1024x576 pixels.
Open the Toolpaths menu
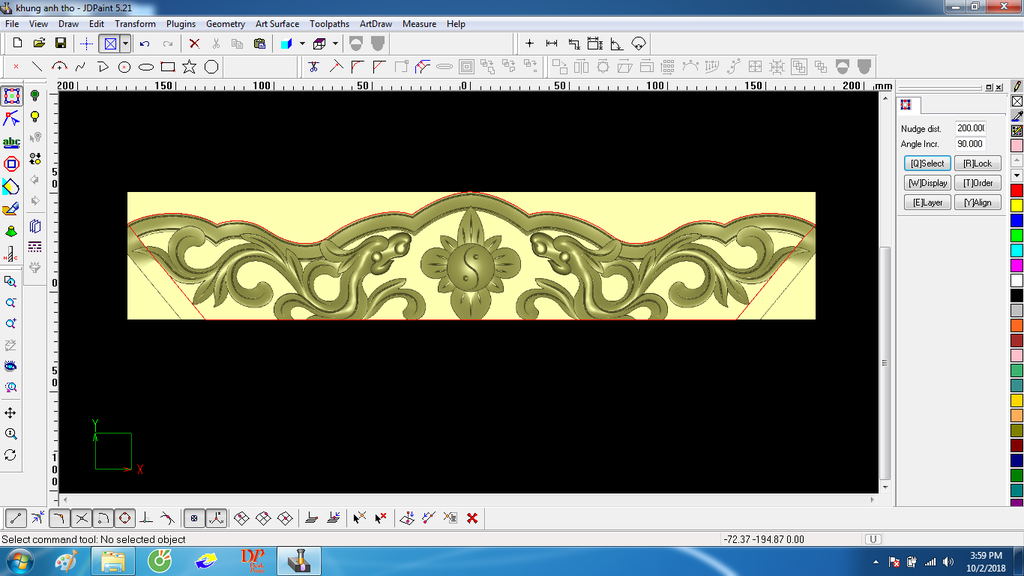[329, 23]
